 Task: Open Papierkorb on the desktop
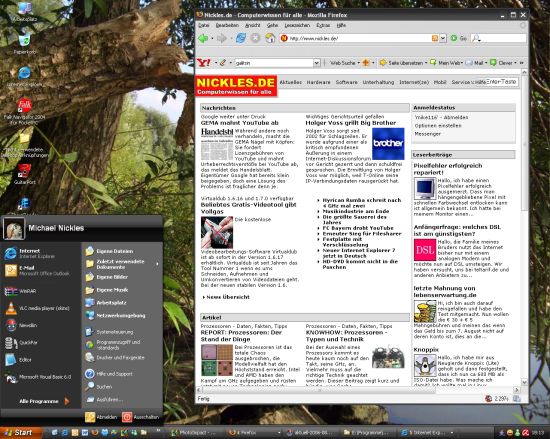tap(25, 43)
